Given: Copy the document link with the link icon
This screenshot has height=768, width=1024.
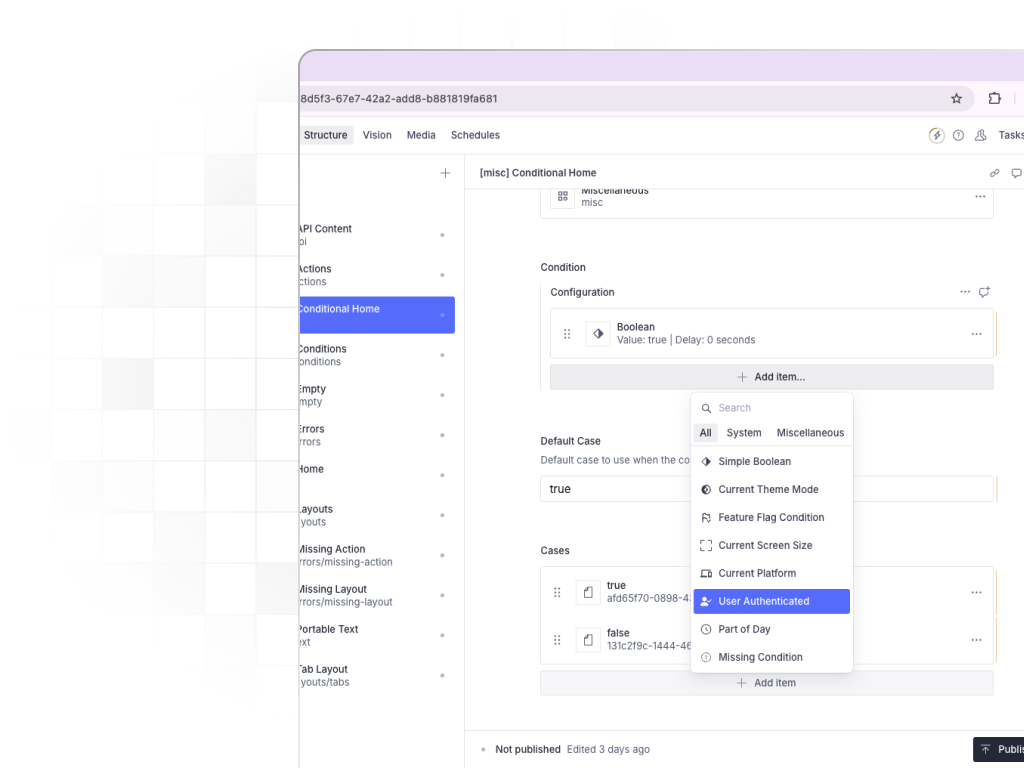Looking at the screenshot, I should [x=994, y=173].
